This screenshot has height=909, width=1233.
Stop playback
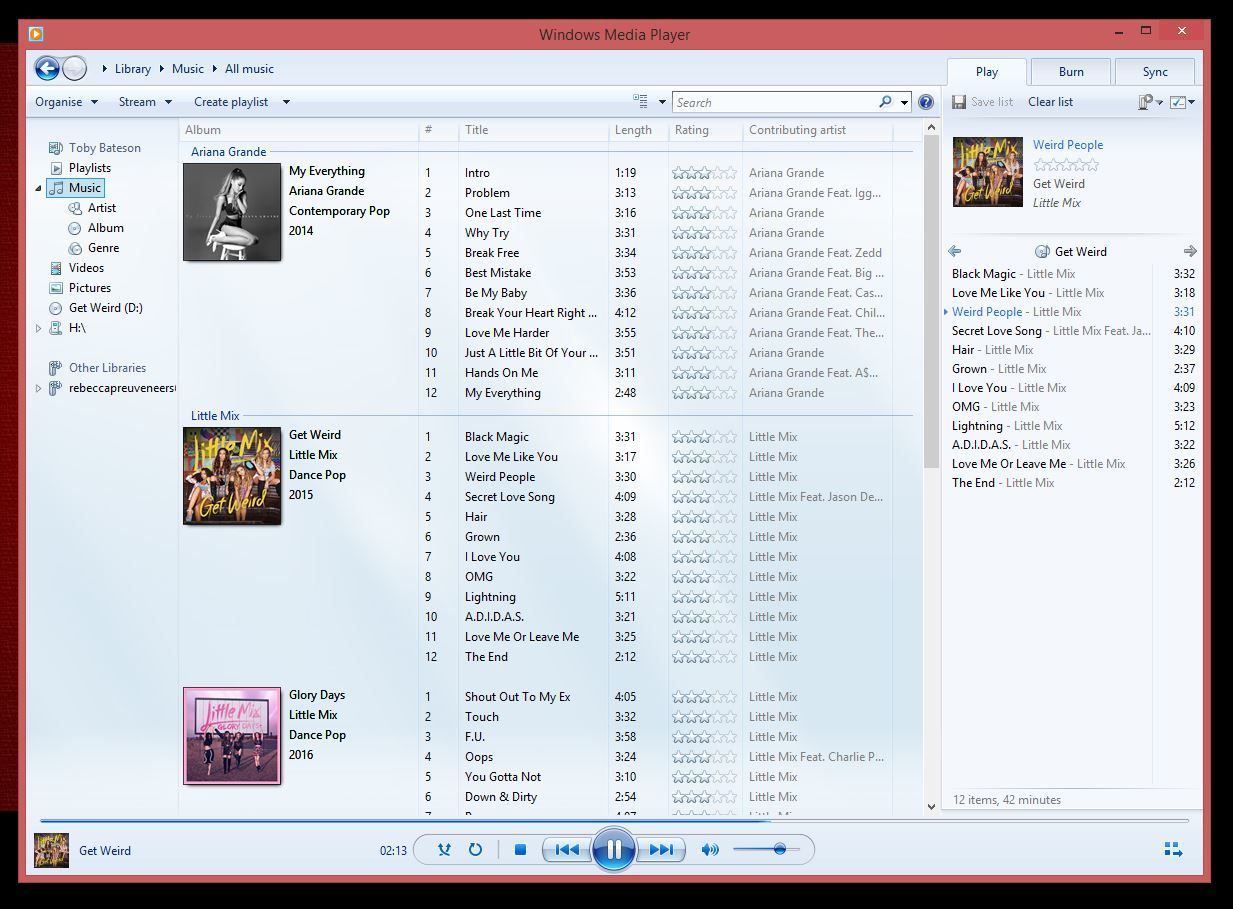click(x=520, y=849)
